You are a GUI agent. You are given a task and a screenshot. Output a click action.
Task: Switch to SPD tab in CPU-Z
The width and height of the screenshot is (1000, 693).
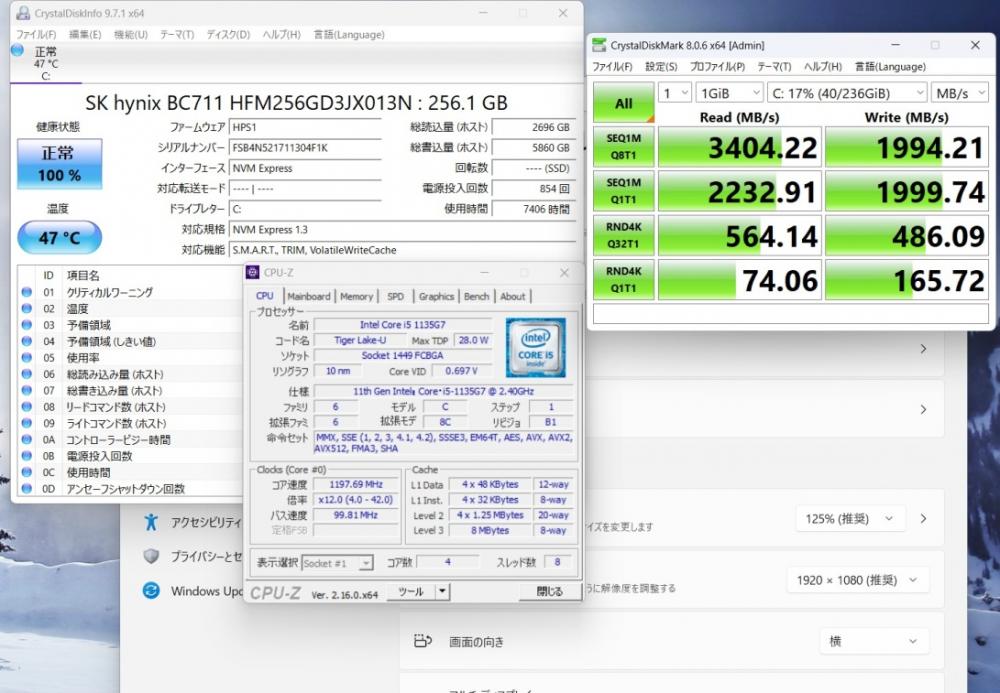395,296
